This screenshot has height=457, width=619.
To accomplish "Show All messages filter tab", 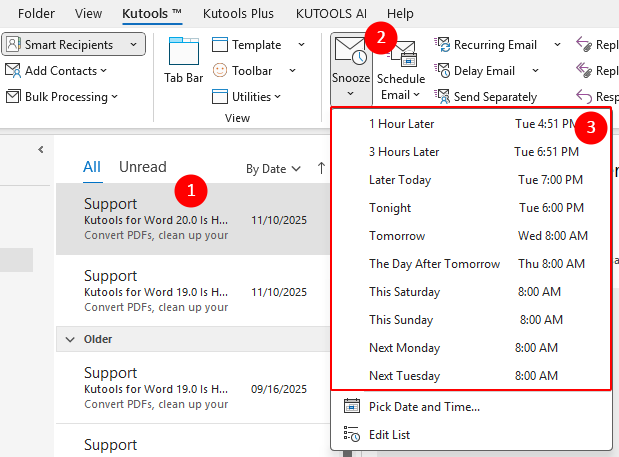I will coord(92,167).
